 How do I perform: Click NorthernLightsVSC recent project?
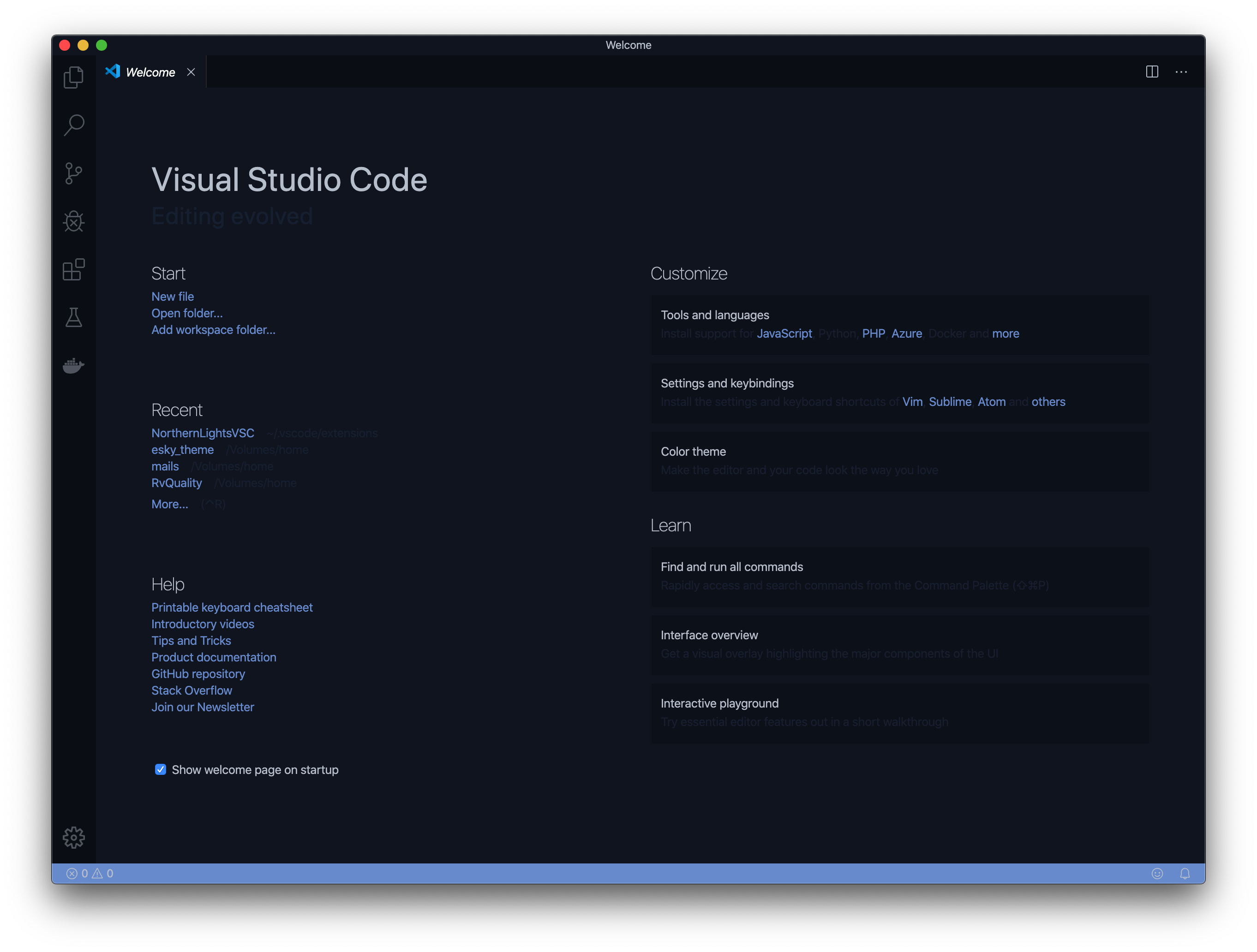tap(202, 433)
